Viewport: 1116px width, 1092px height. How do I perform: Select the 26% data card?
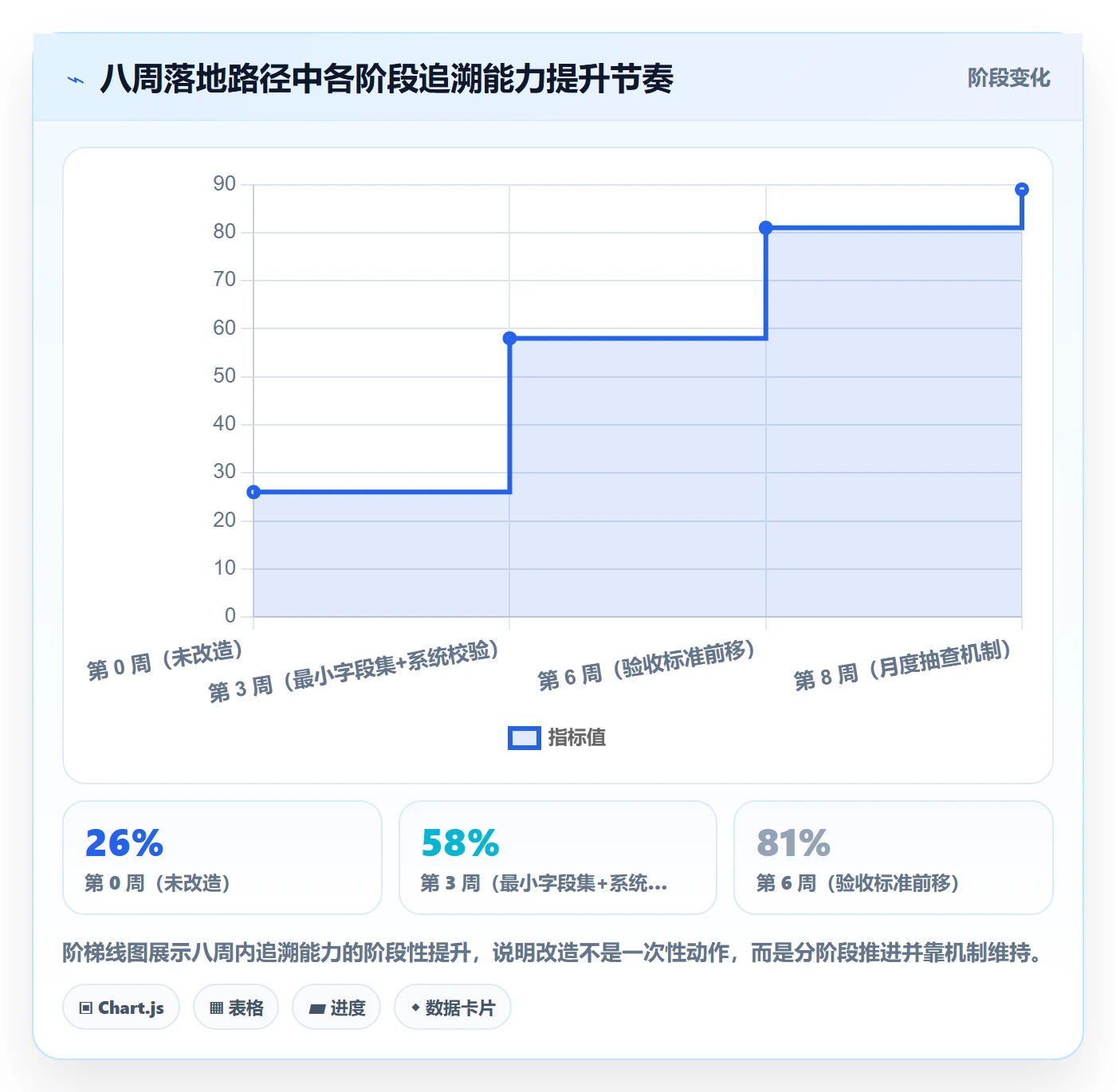click(x=222, y=858)
